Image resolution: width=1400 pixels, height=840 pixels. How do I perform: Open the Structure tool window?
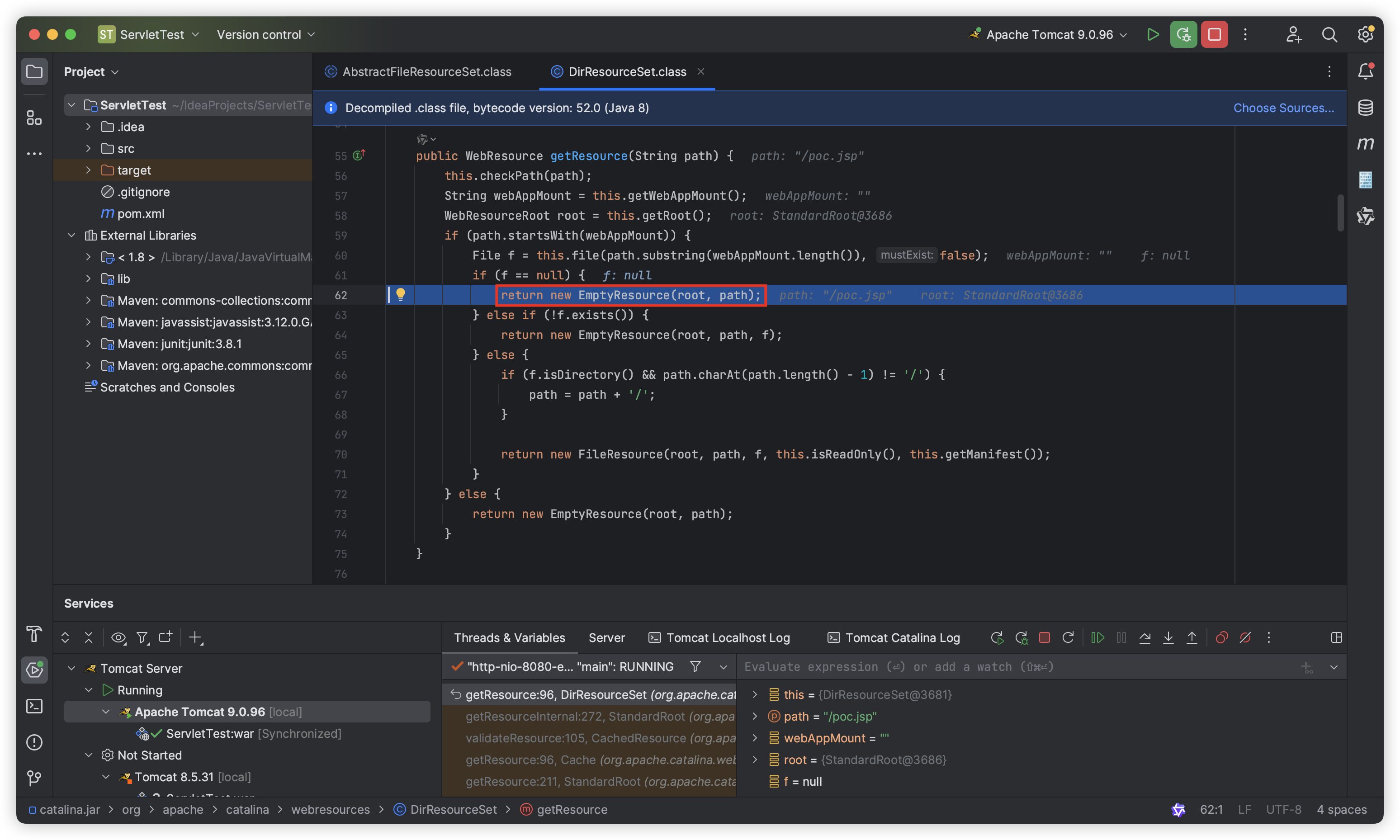[34, 118]
